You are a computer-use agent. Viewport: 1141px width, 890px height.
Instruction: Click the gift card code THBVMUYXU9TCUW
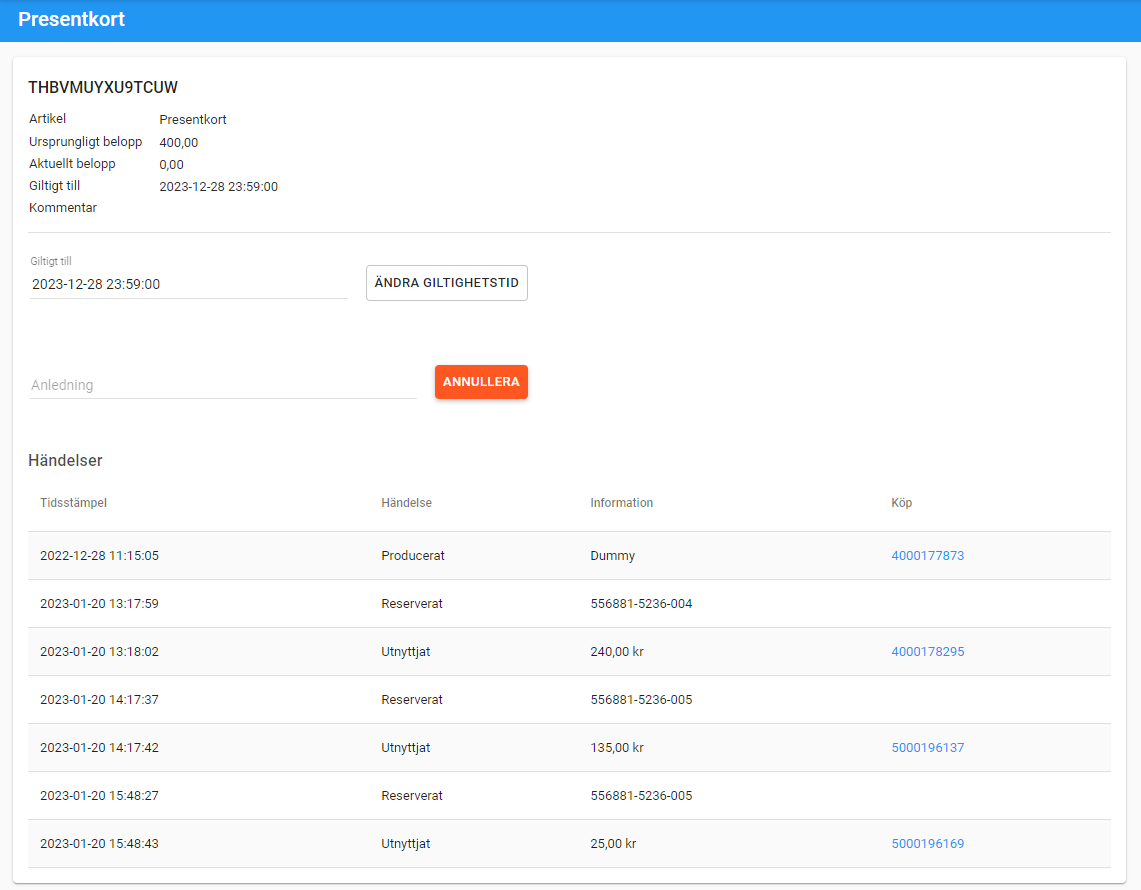pos(103,88)
